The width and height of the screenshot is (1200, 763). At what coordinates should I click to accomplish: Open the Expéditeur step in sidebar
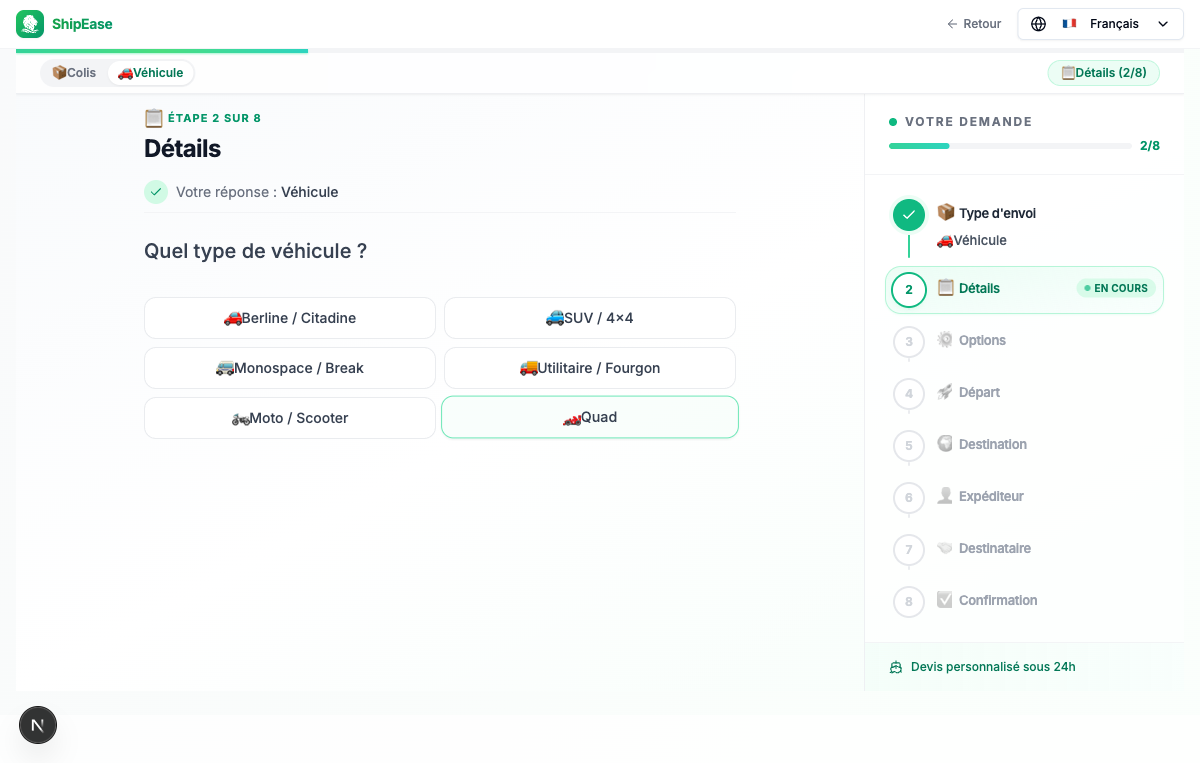point(1024,497)
